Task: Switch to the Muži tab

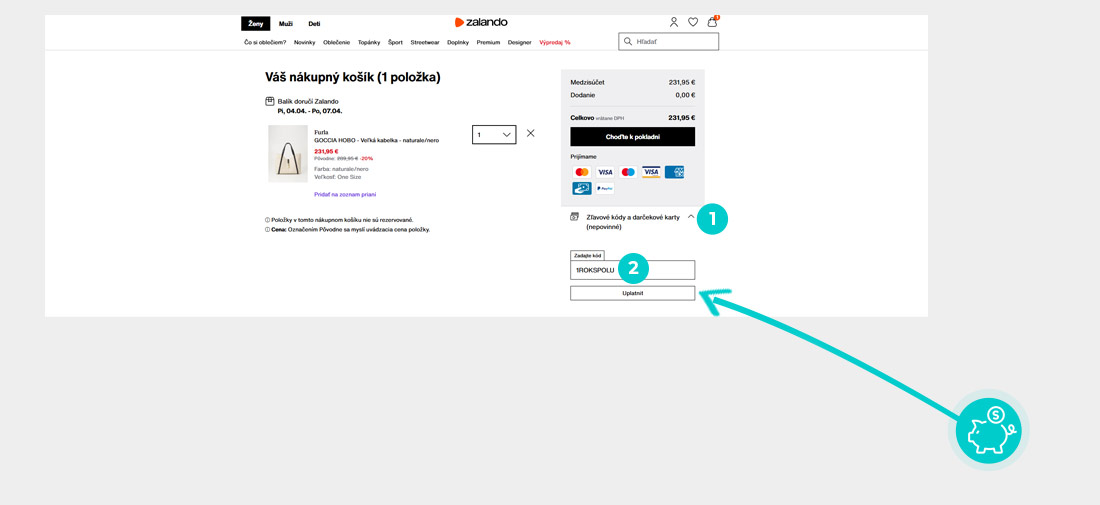Action: pyautogui.click(x=286, y=23)
